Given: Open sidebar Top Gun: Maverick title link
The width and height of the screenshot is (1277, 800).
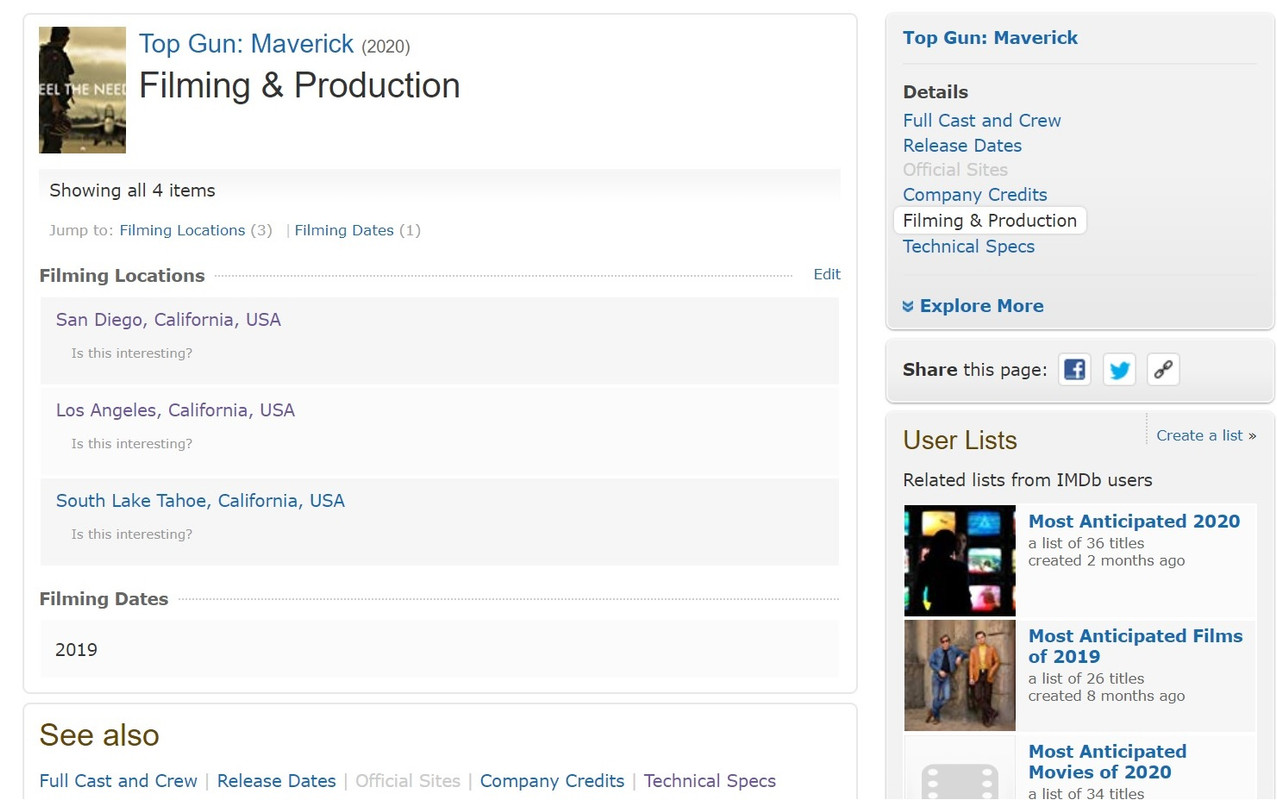Looking at the screenshot, I should [x=990, y=38].
